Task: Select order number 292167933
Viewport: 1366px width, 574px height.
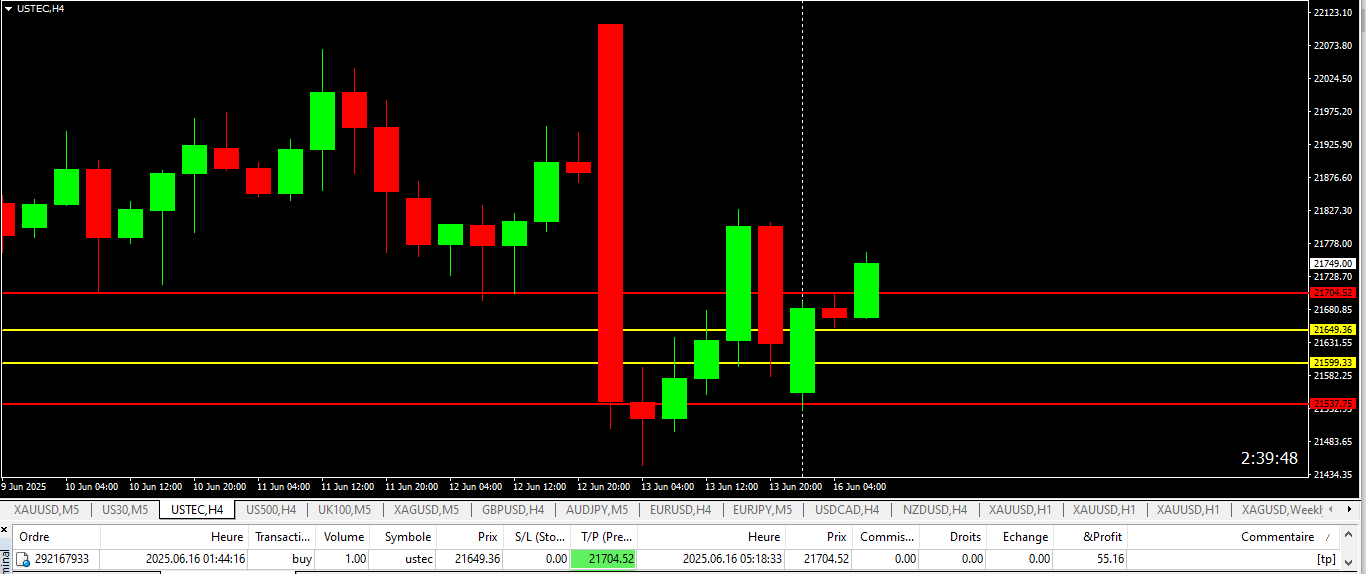Action: click(x=62, y=559)
